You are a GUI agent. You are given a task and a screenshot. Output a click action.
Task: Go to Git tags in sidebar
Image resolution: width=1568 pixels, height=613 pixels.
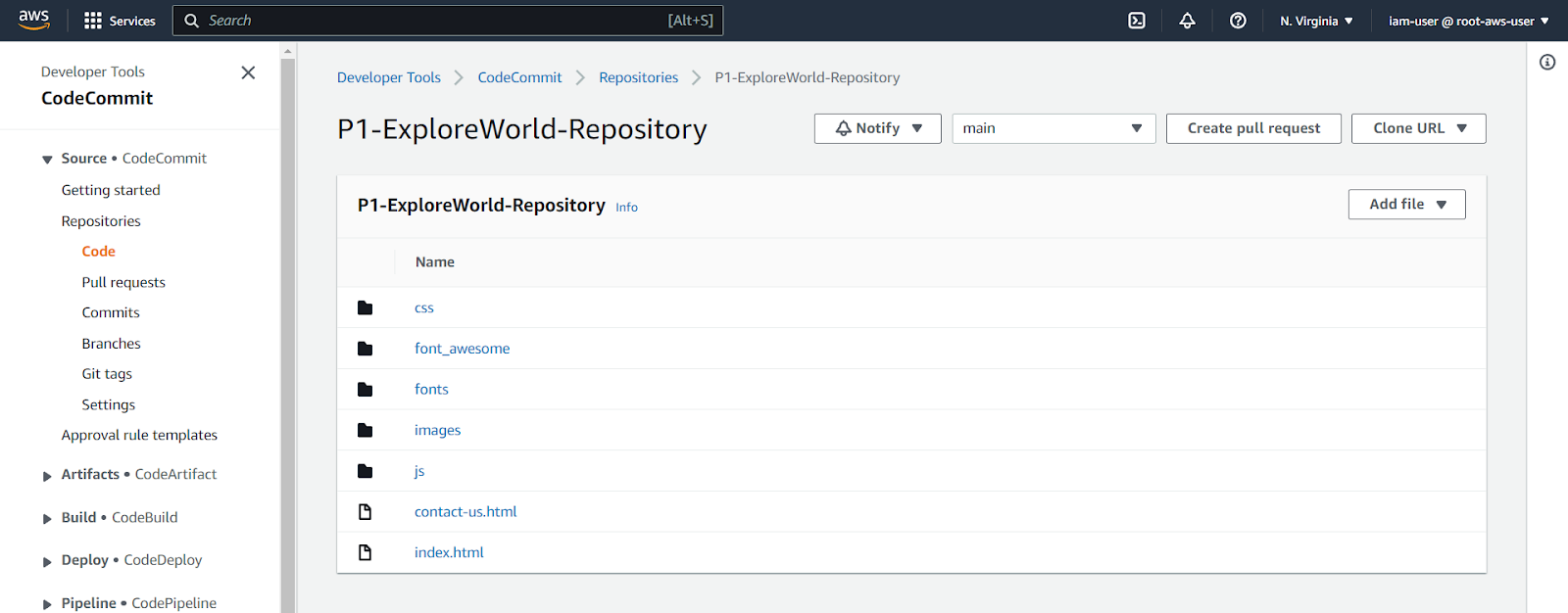point(107,374)
